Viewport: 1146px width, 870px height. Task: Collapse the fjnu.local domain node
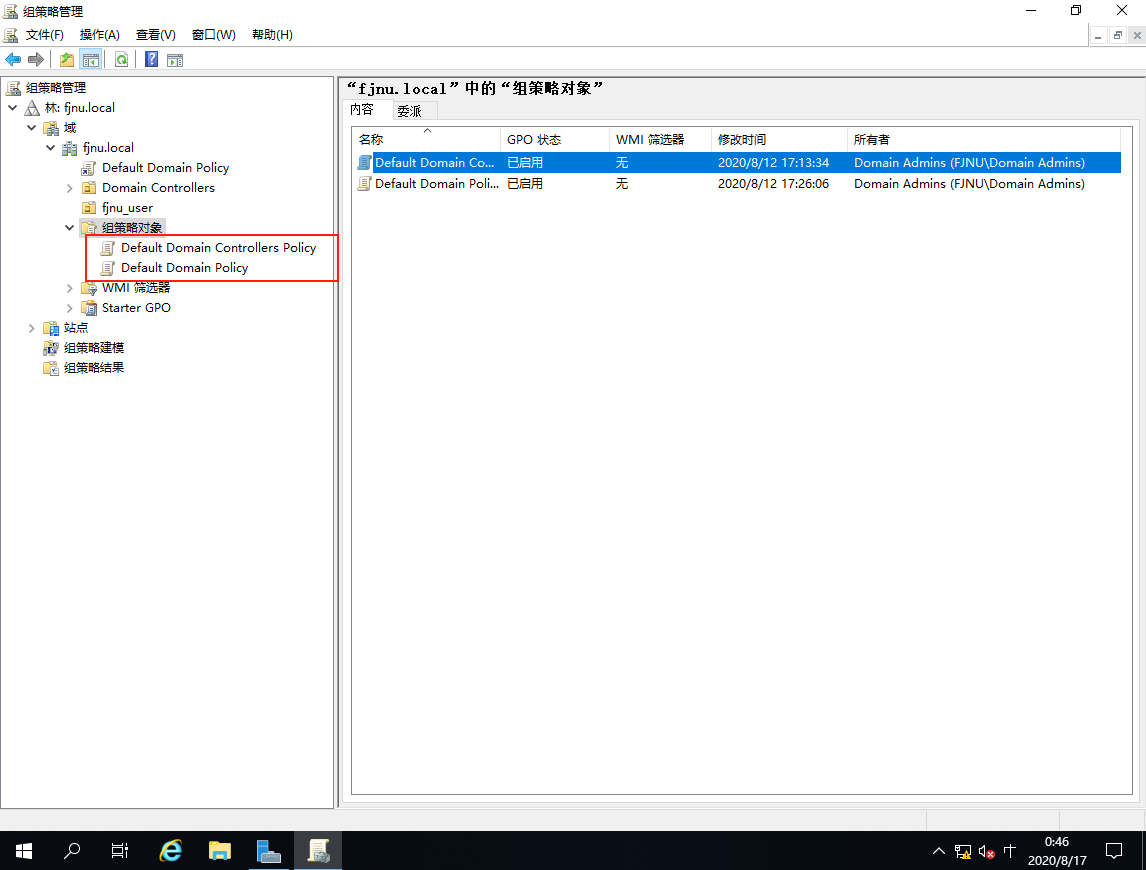click(50, 148)
